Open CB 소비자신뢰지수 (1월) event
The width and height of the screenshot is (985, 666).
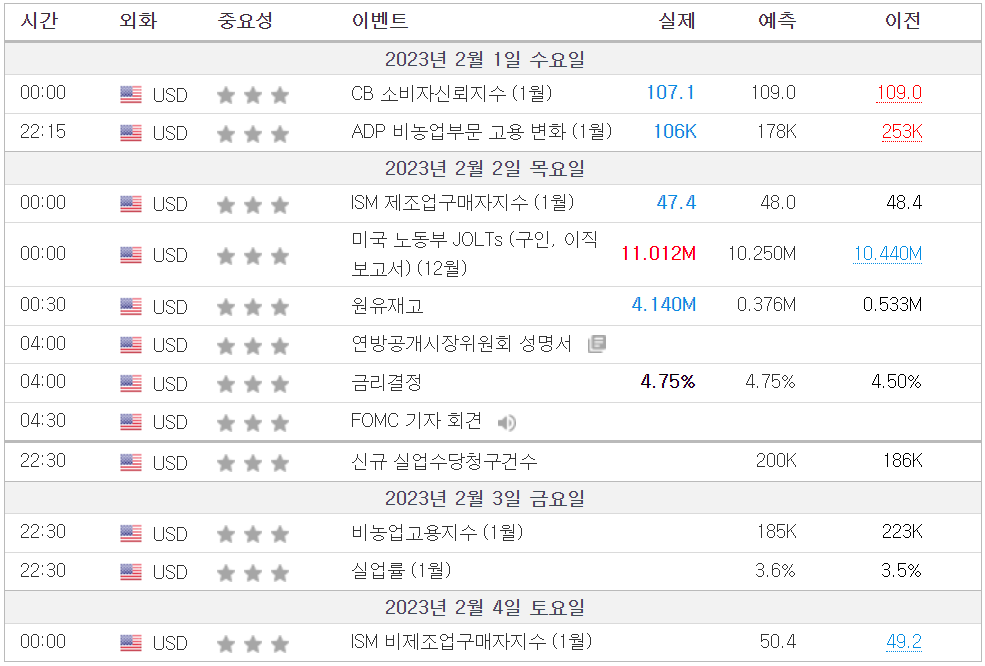pos(452,93)
